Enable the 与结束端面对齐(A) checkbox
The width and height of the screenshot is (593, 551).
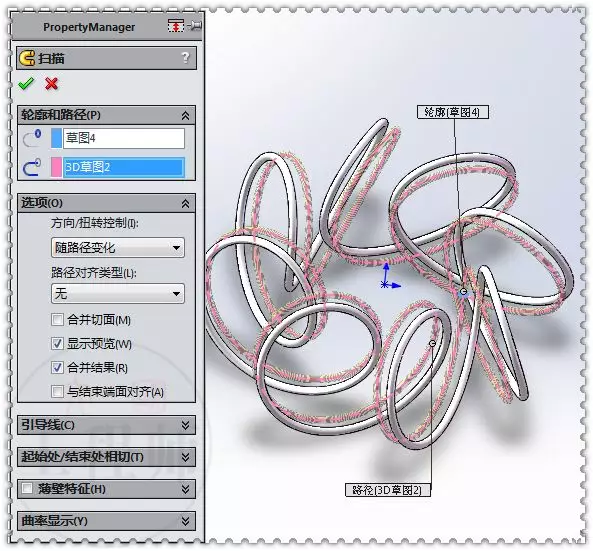[x=57, y=391]
